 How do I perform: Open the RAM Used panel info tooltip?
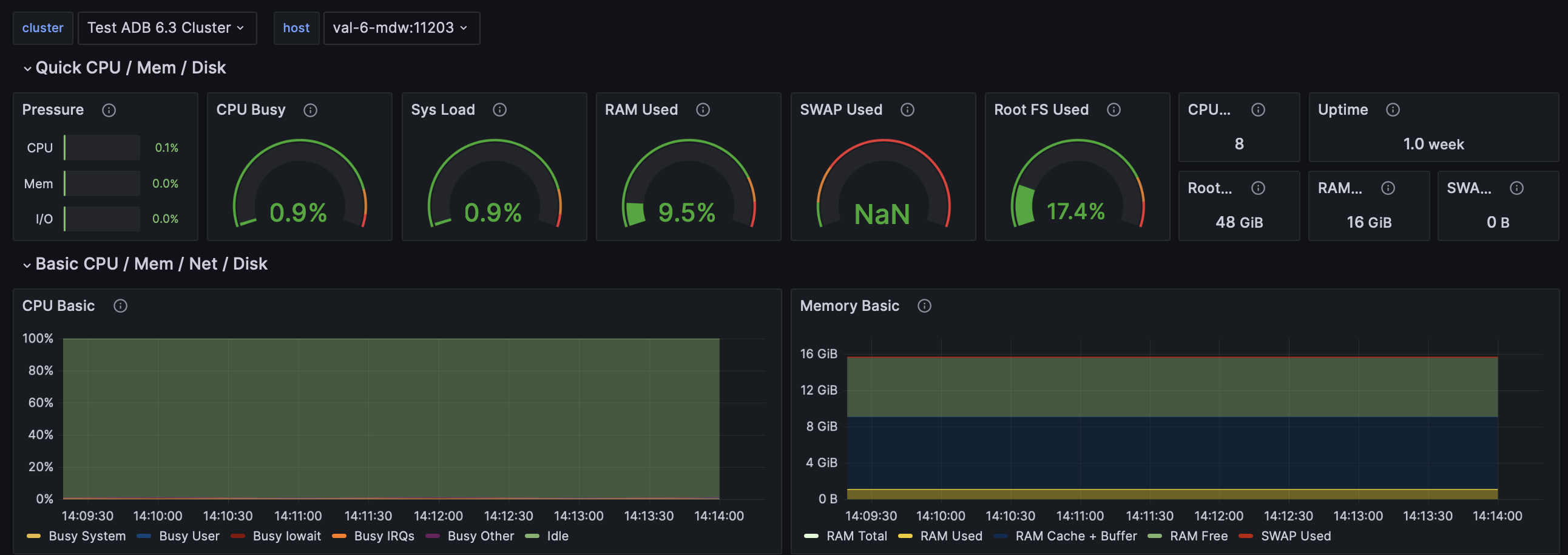pyautogui.click(x=703, y=111)
